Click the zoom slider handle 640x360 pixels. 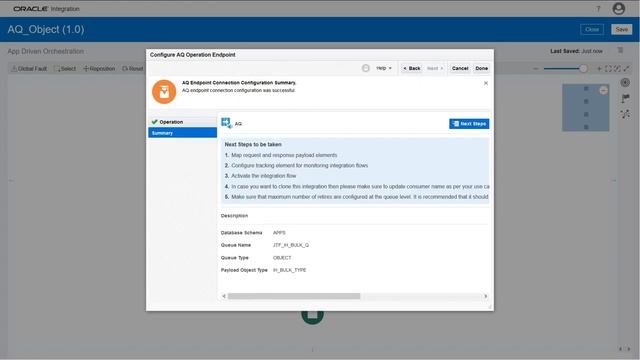click(x=583, y=69)
